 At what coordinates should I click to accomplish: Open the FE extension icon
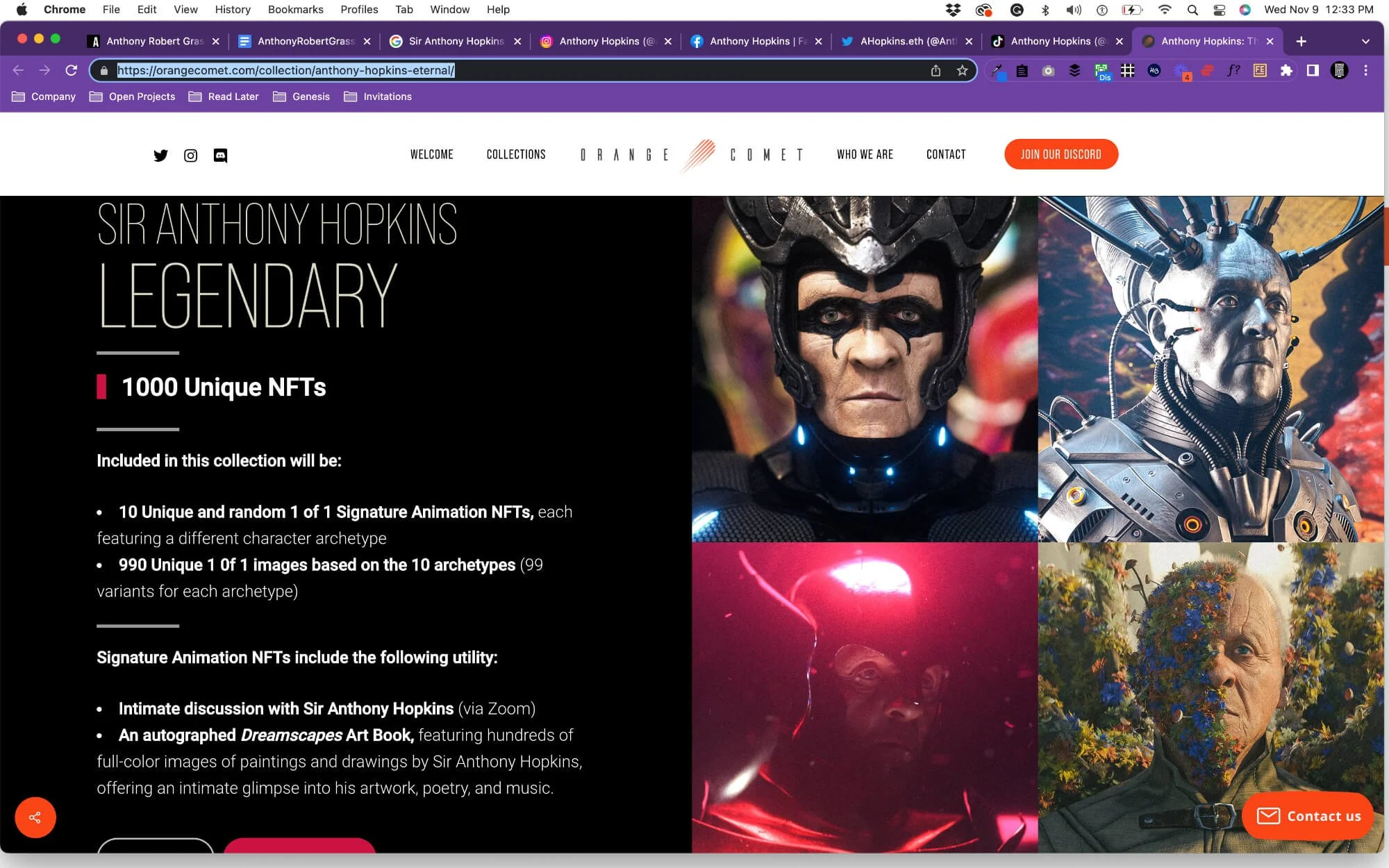pyautogui.click(x=1260, y=70)
